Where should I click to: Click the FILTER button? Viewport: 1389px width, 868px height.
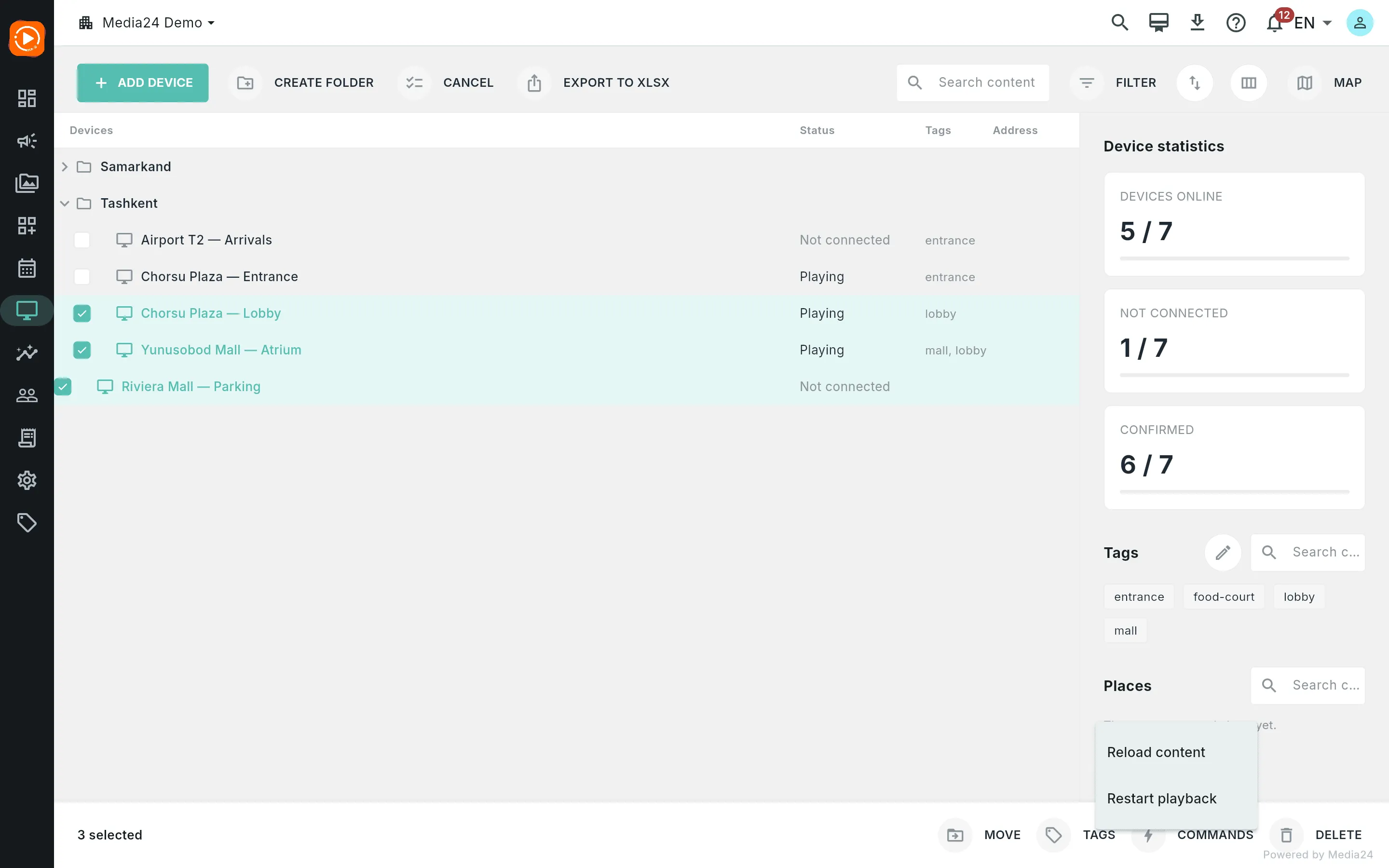pyautogui.click(x=1114, y=82)
